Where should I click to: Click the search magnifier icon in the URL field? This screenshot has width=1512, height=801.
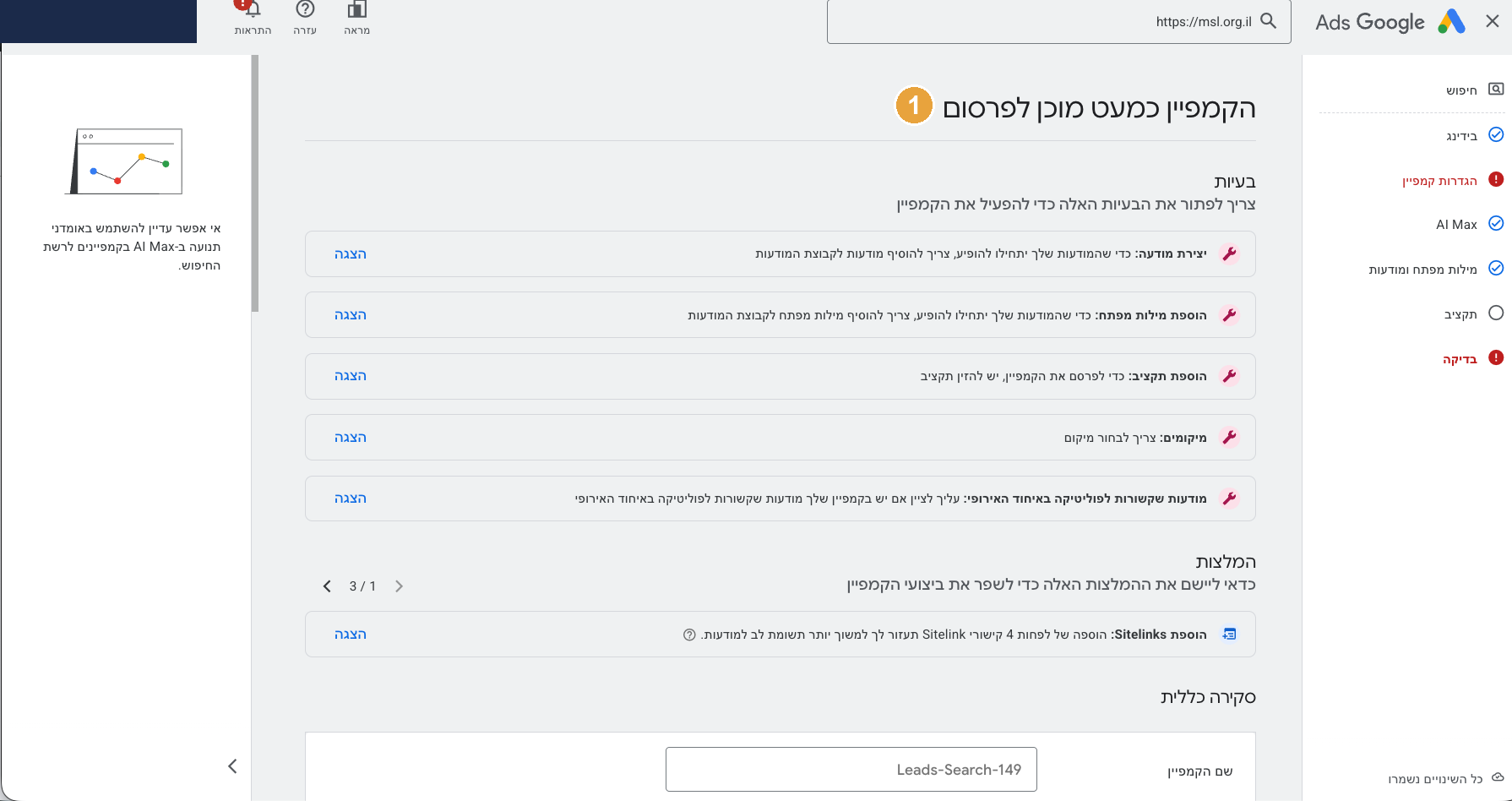[1268, 21]
